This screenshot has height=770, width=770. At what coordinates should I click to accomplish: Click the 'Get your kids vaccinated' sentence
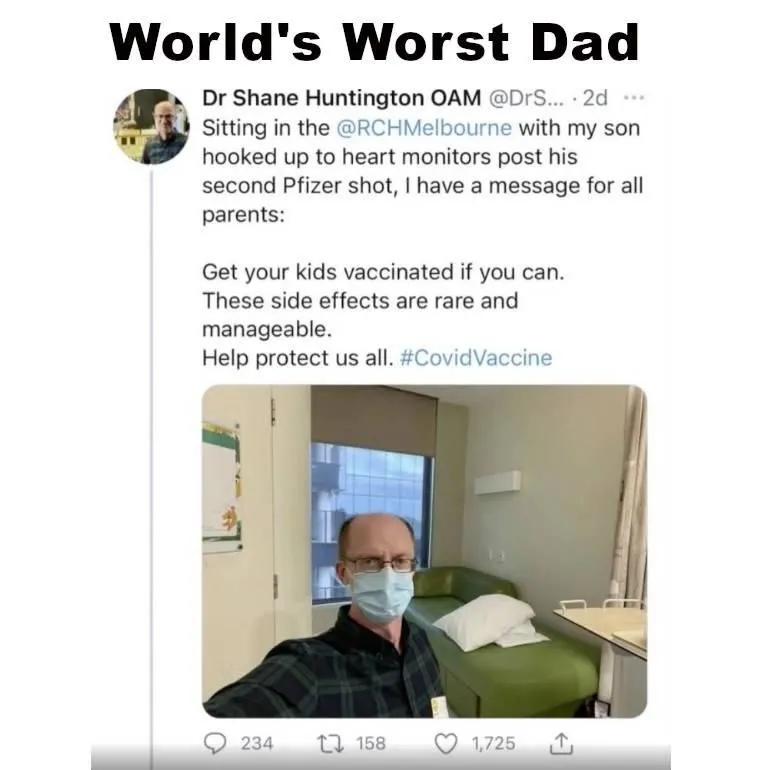click(383, 272)
